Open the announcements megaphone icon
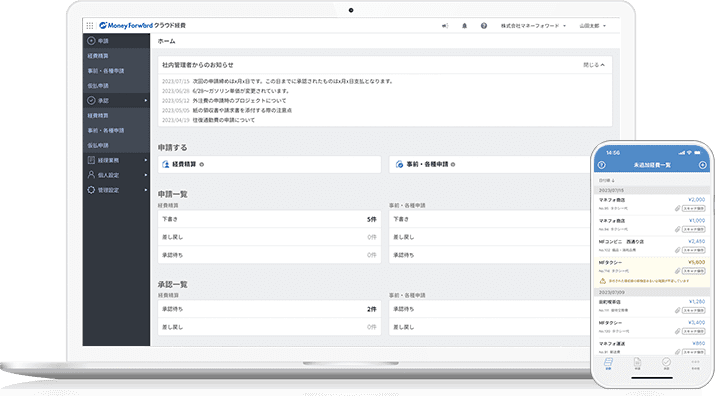Screen dimensions: 715x396 click(x=445, y=26)
